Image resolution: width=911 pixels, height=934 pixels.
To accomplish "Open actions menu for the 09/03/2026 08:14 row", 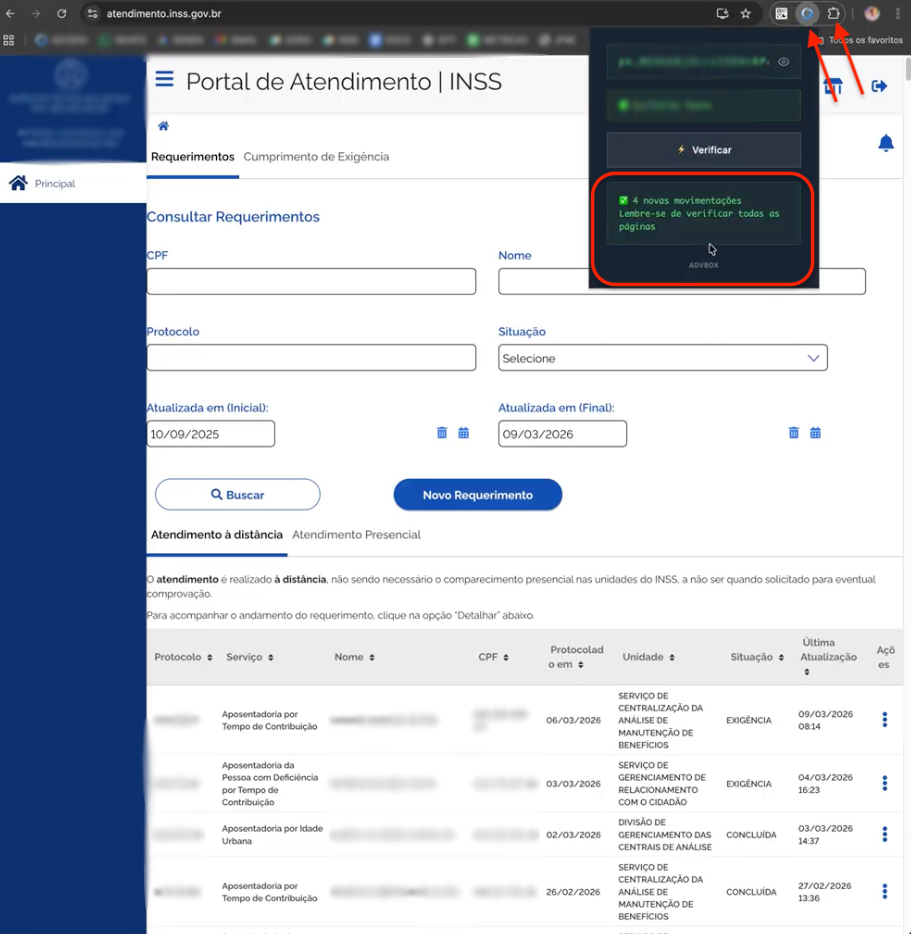I will click(x=884, y=719).
